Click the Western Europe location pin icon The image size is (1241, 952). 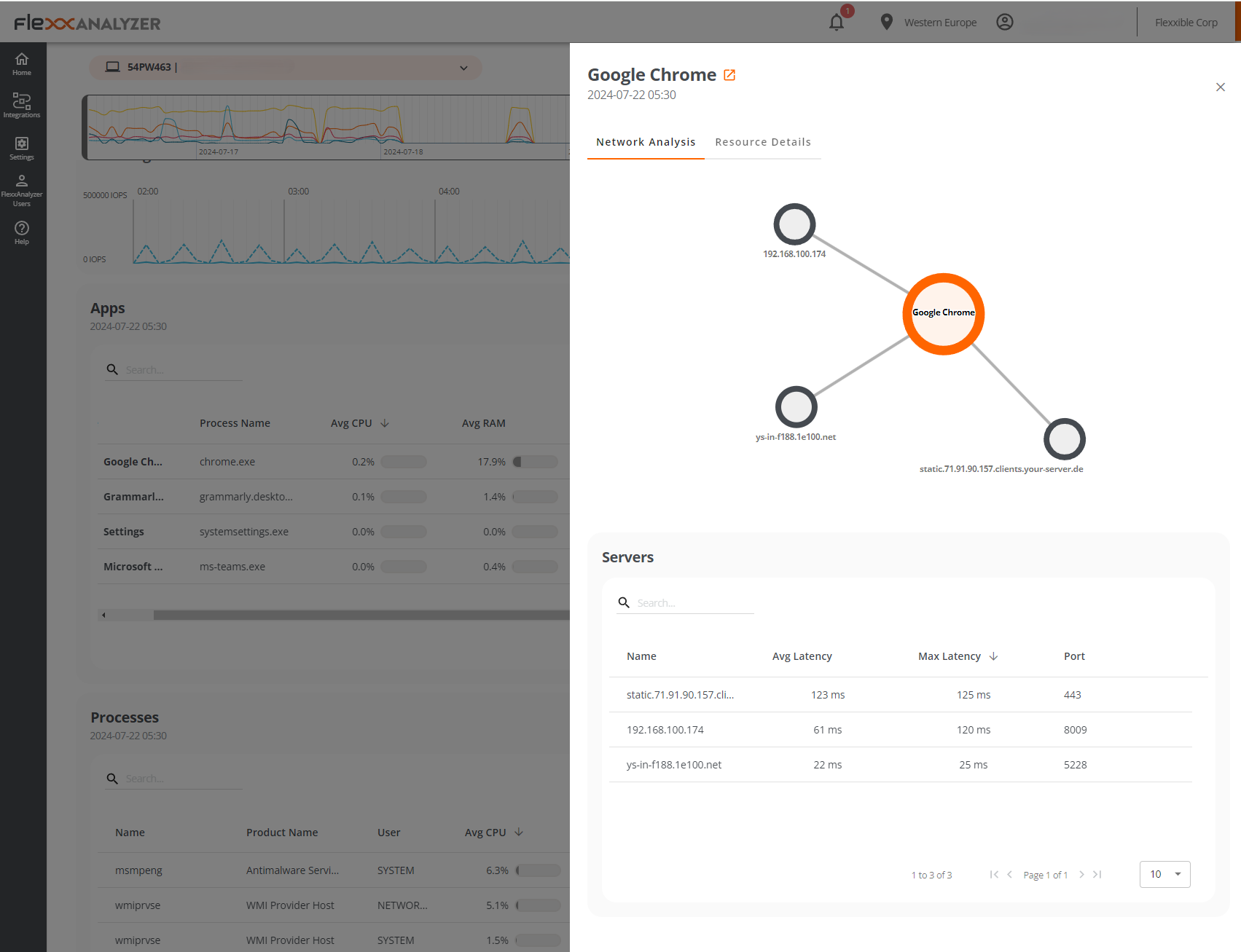point(885,22)
